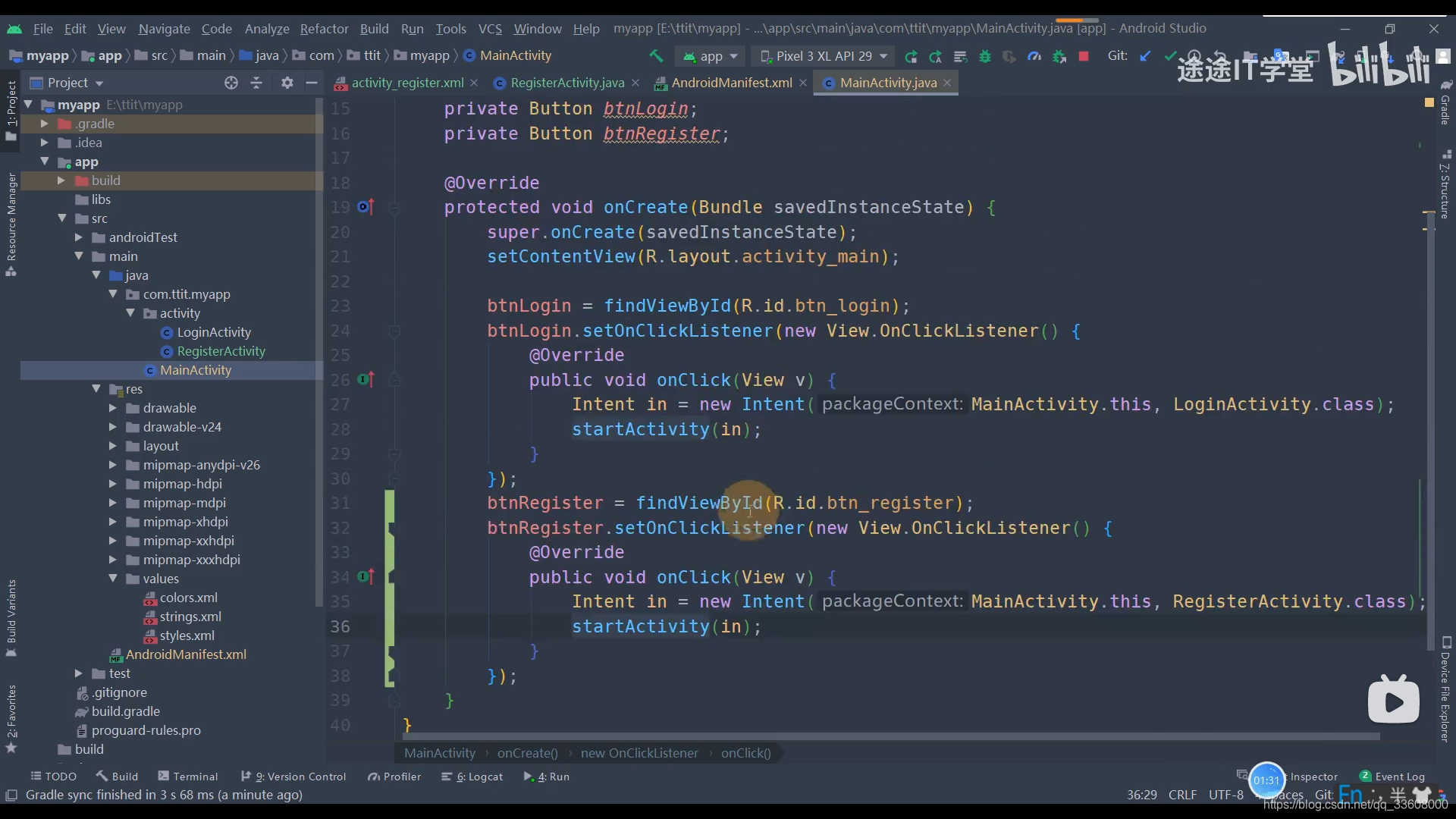This screenshot has height=819, width=1456.
Task: Click the Make Project hammer icon
Action: pyautogui.click(x=656, y=56)
